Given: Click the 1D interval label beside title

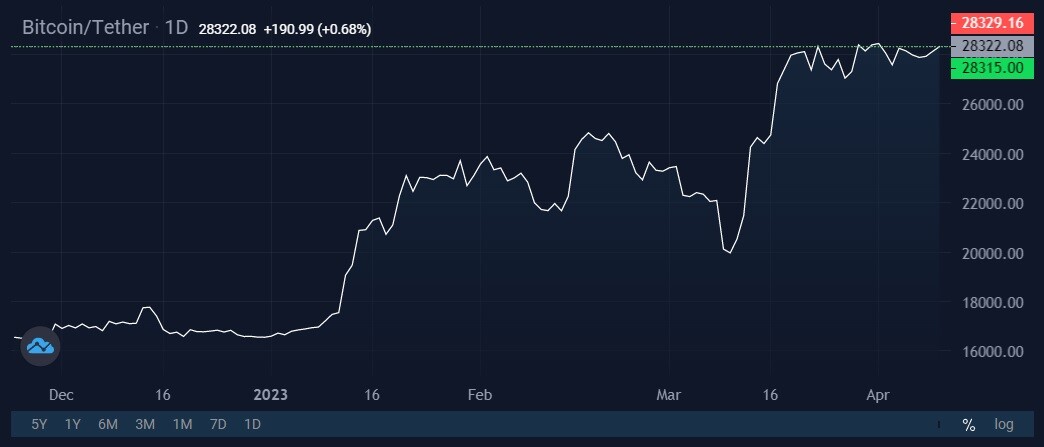Looking at the screenshot, I should (176, 27).
